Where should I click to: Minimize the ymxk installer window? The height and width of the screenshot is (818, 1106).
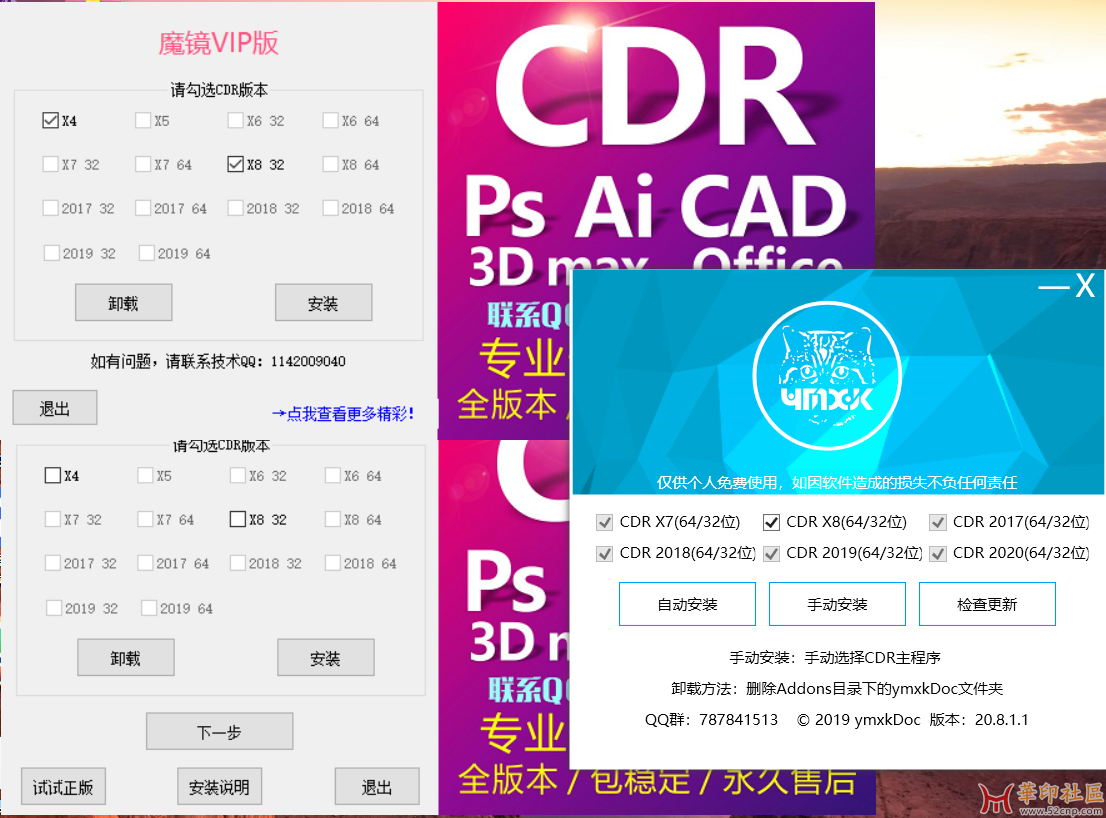pyautogui.click(x=1053, y=287)
